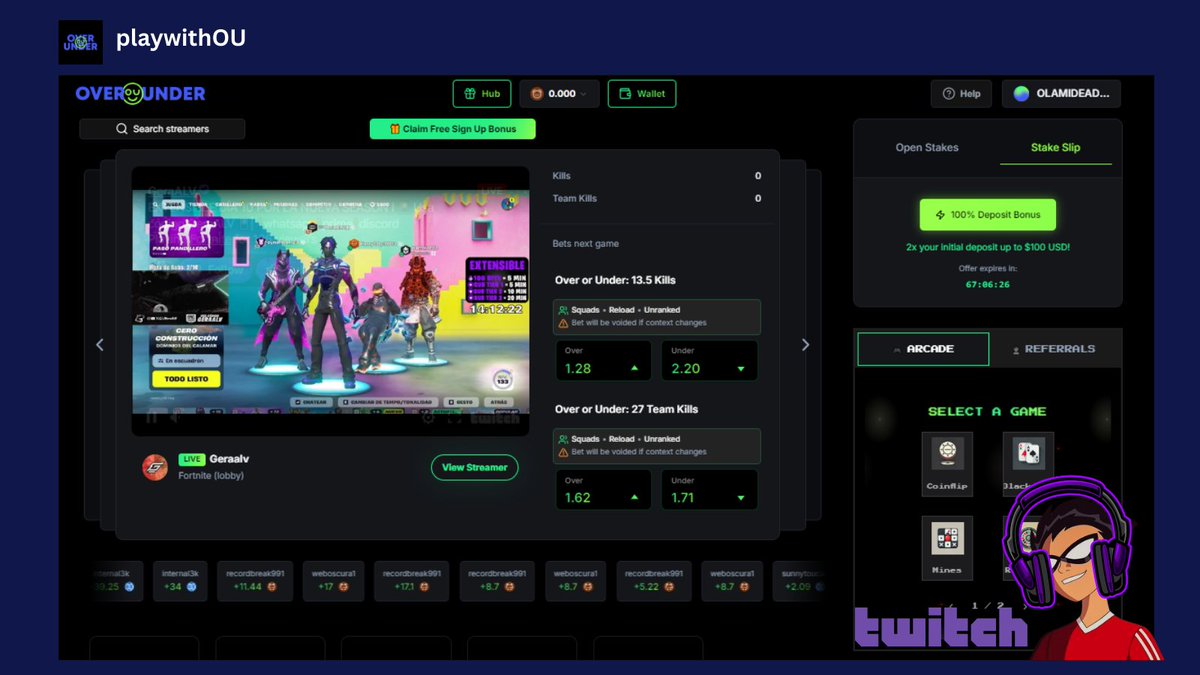Click the playwithOU account name
1200x675 pixels.
pos(181,38)
